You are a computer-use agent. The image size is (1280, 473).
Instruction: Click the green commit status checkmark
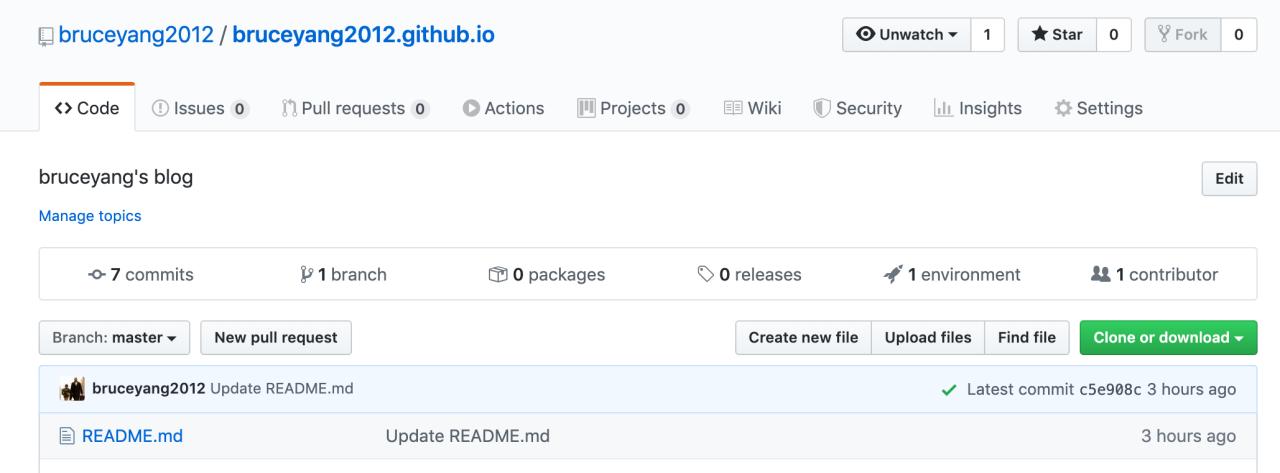[x=949, y=389]
